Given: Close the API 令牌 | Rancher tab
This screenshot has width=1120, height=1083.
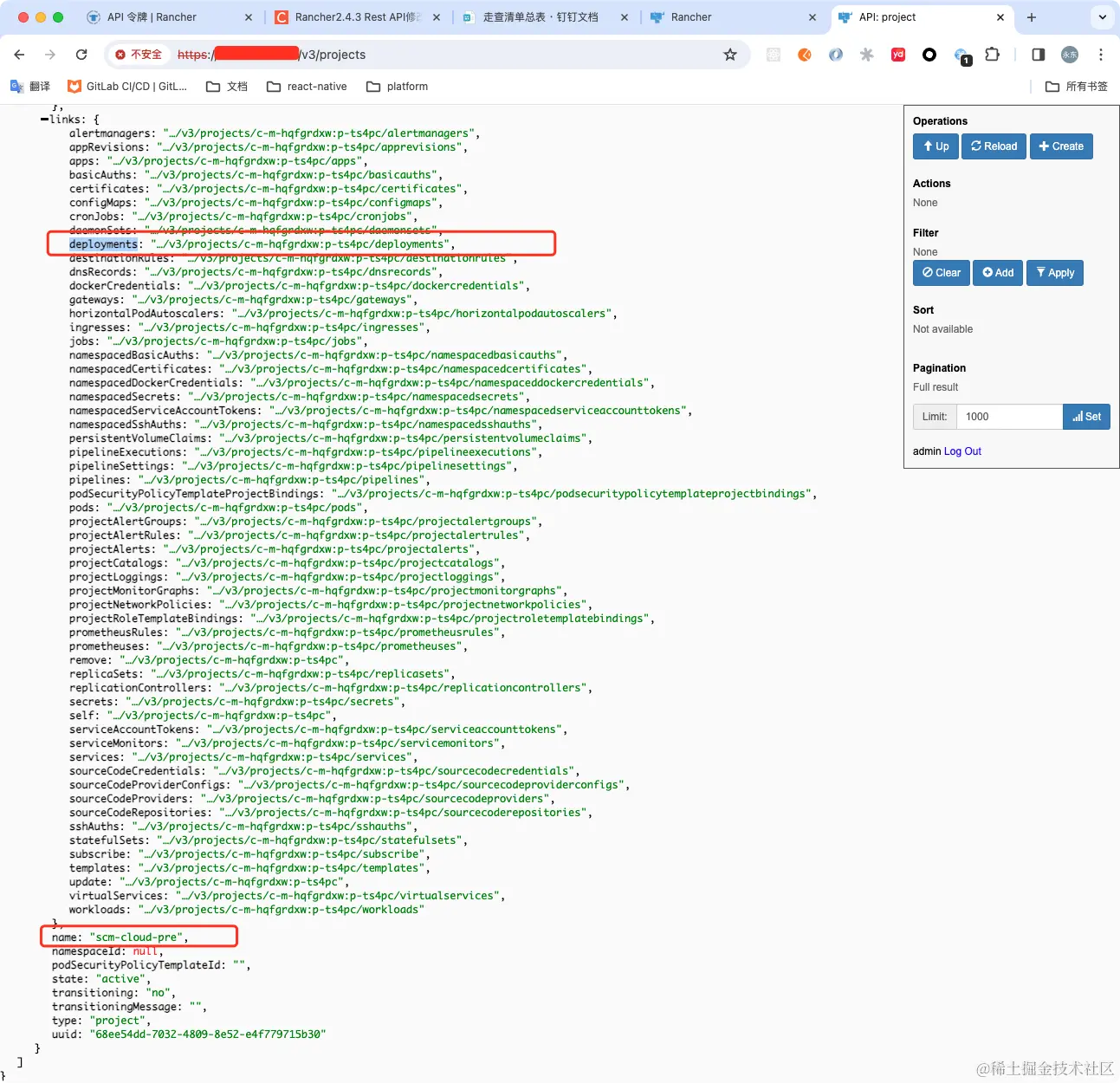Looking at the screenshot, I should click(249, 17).
